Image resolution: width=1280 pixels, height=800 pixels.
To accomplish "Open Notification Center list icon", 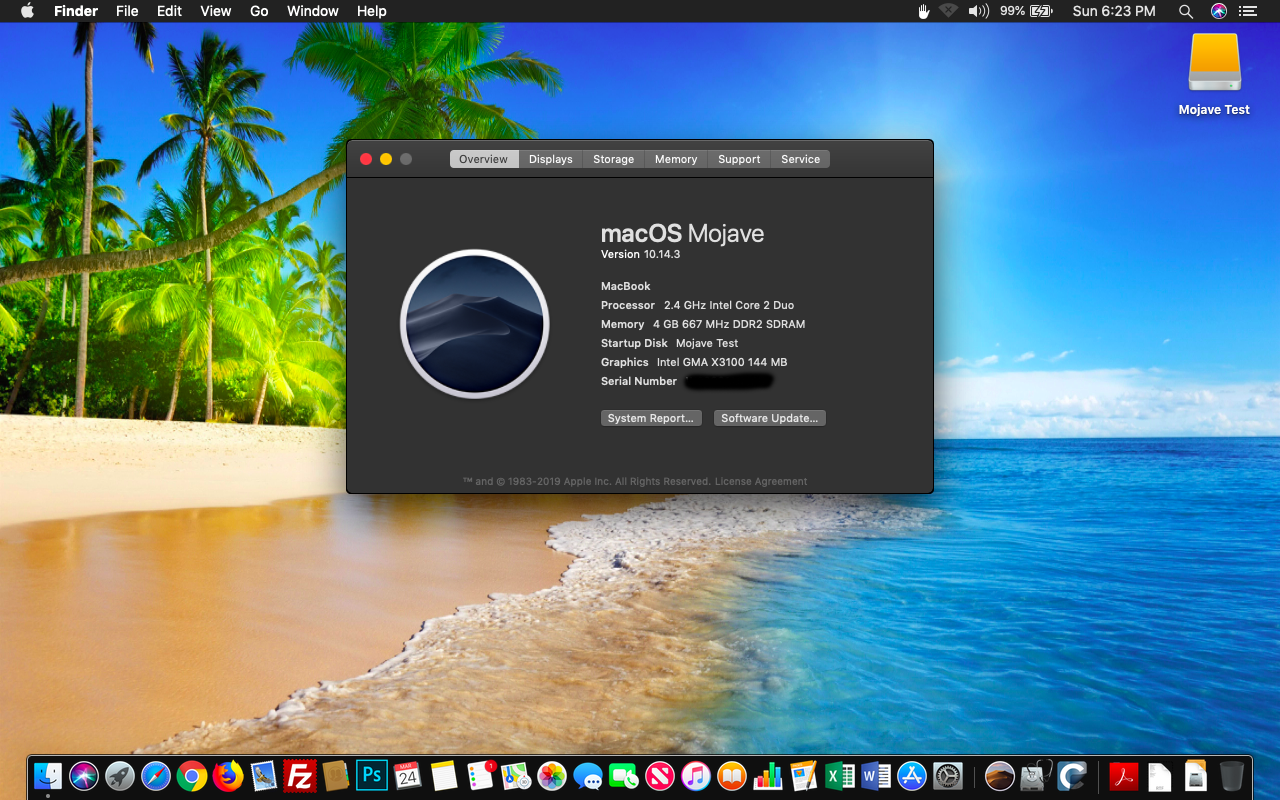I will [1247, 11].
